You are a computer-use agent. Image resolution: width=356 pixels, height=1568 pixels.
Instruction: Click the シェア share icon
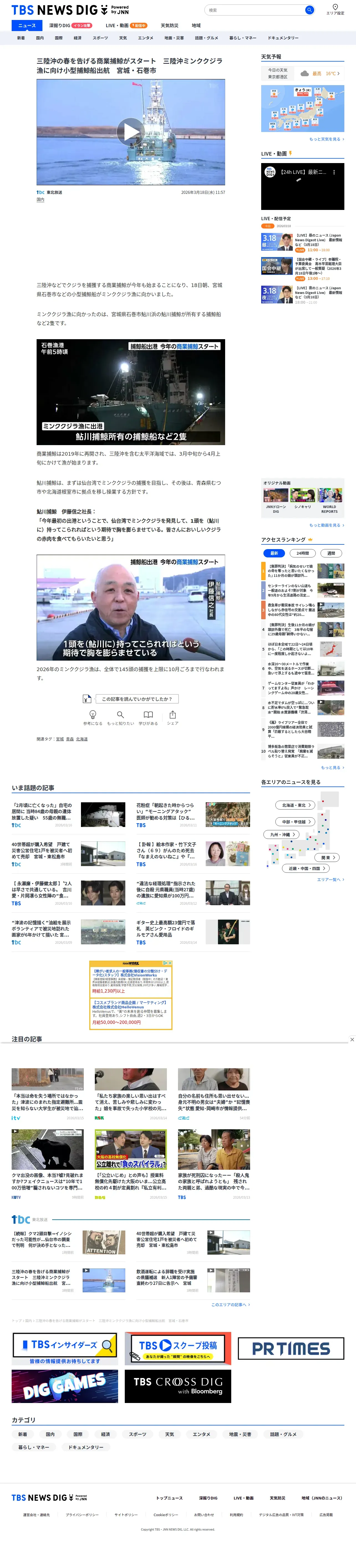(x=173, y=715)
